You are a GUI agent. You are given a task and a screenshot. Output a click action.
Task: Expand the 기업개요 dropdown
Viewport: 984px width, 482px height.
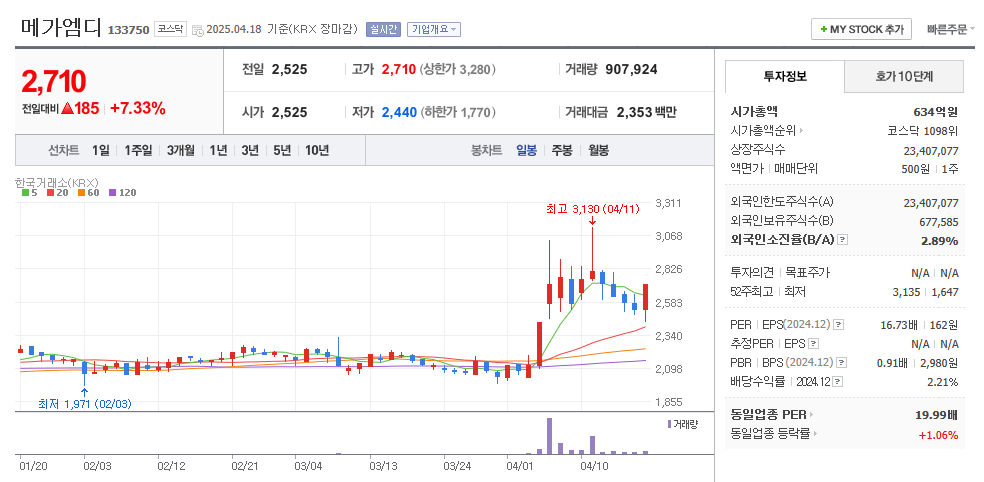434,29
